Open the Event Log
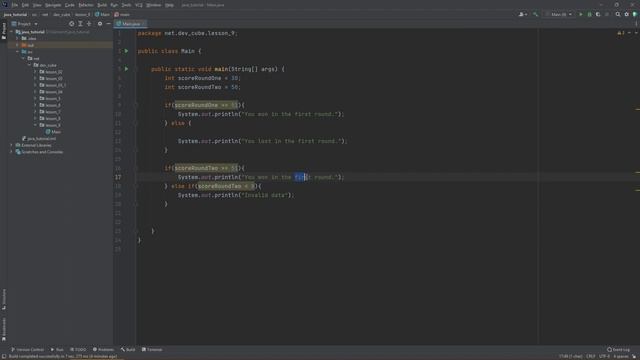The image size is (640, 360). tap(618, 349)
